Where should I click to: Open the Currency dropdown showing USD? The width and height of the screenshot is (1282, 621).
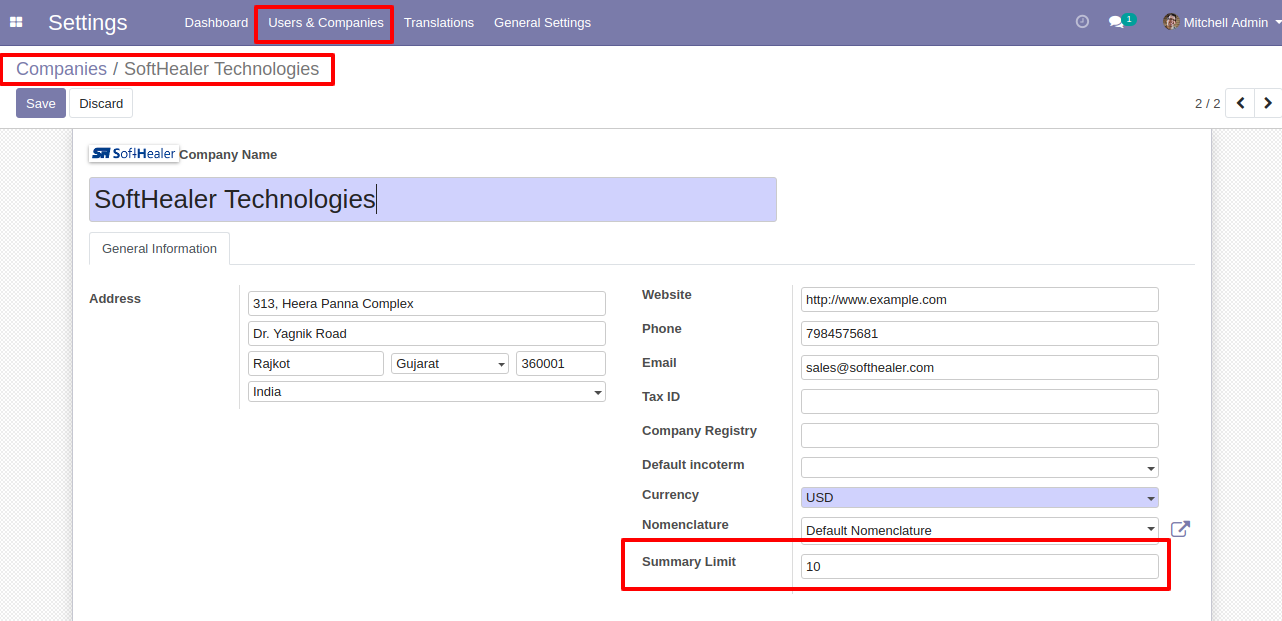coord(980,497)
